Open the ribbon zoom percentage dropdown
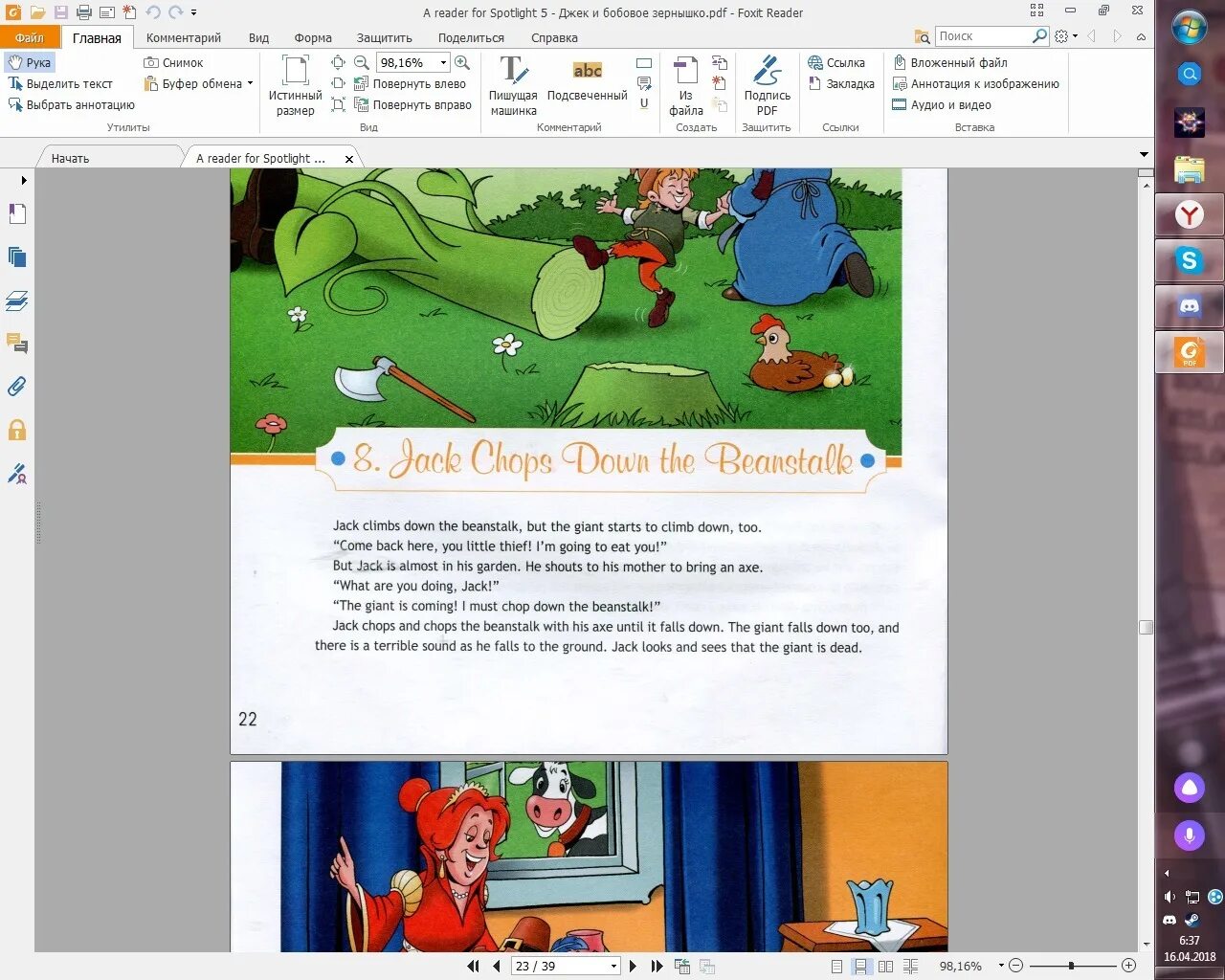This screenshot has width=1225, height=980. click(443, 62)
